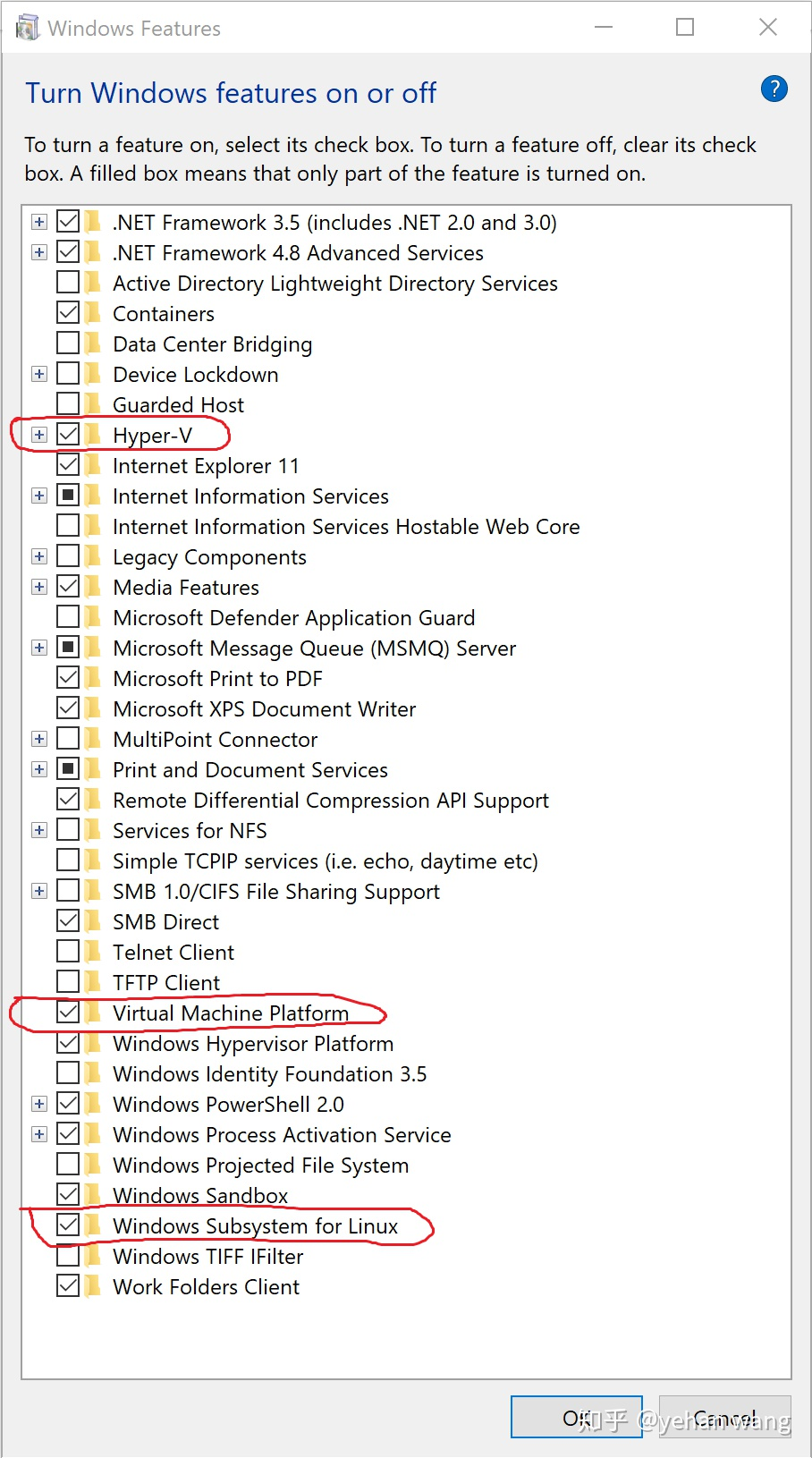Screen dimensions: 812x1458
Task: Click the Cancel button
Action: click(725, 1417)
